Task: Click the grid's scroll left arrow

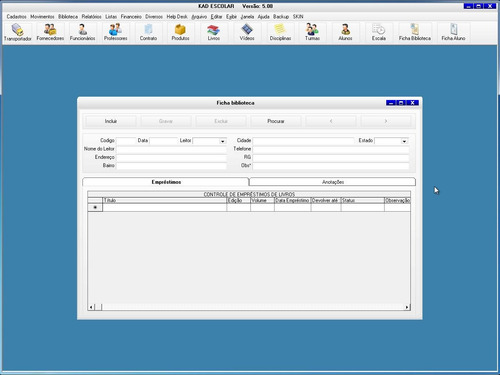Action: (x=91, y=307)
